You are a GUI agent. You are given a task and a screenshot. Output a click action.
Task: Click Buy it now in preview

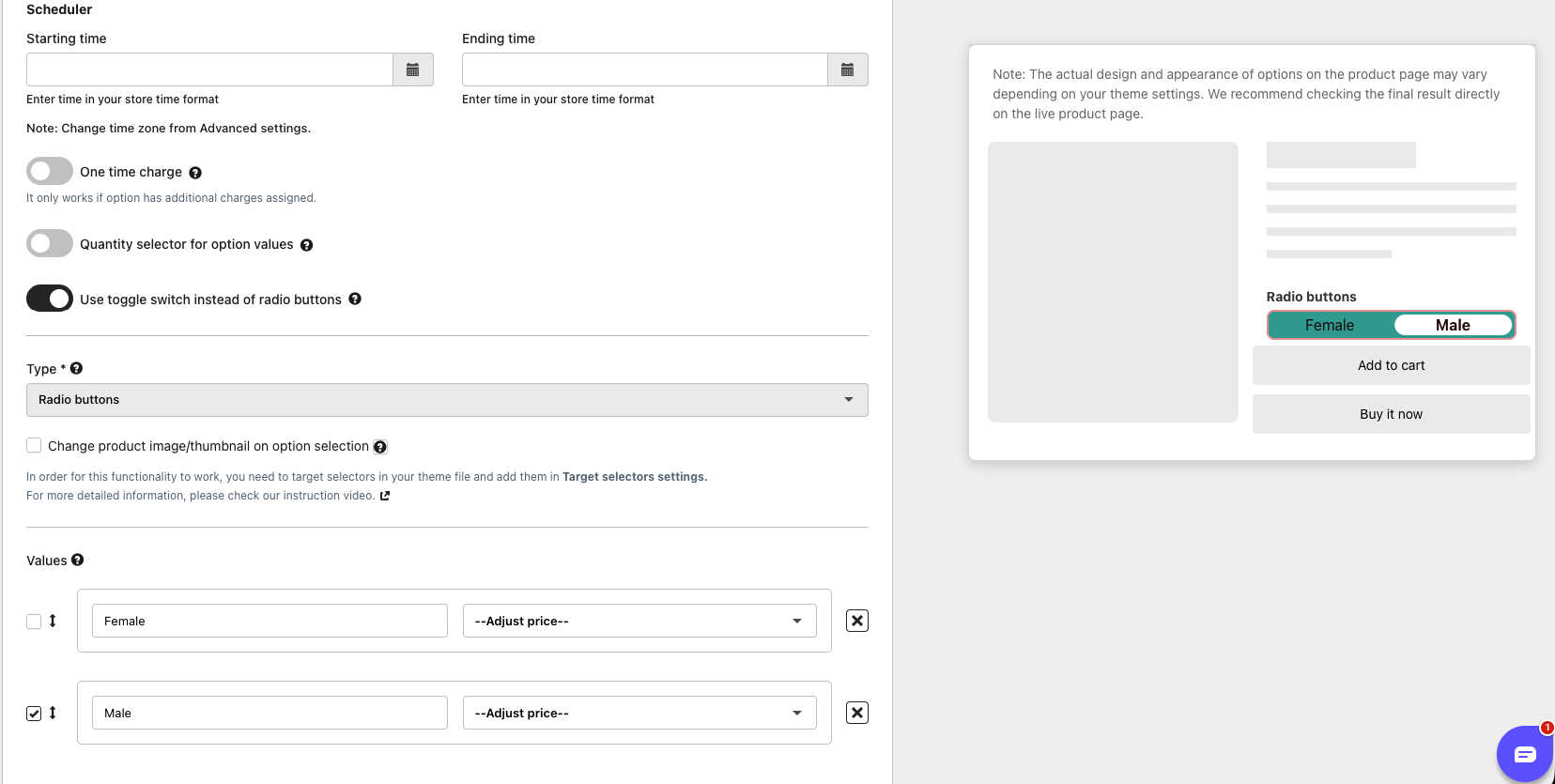point(1392,414)
